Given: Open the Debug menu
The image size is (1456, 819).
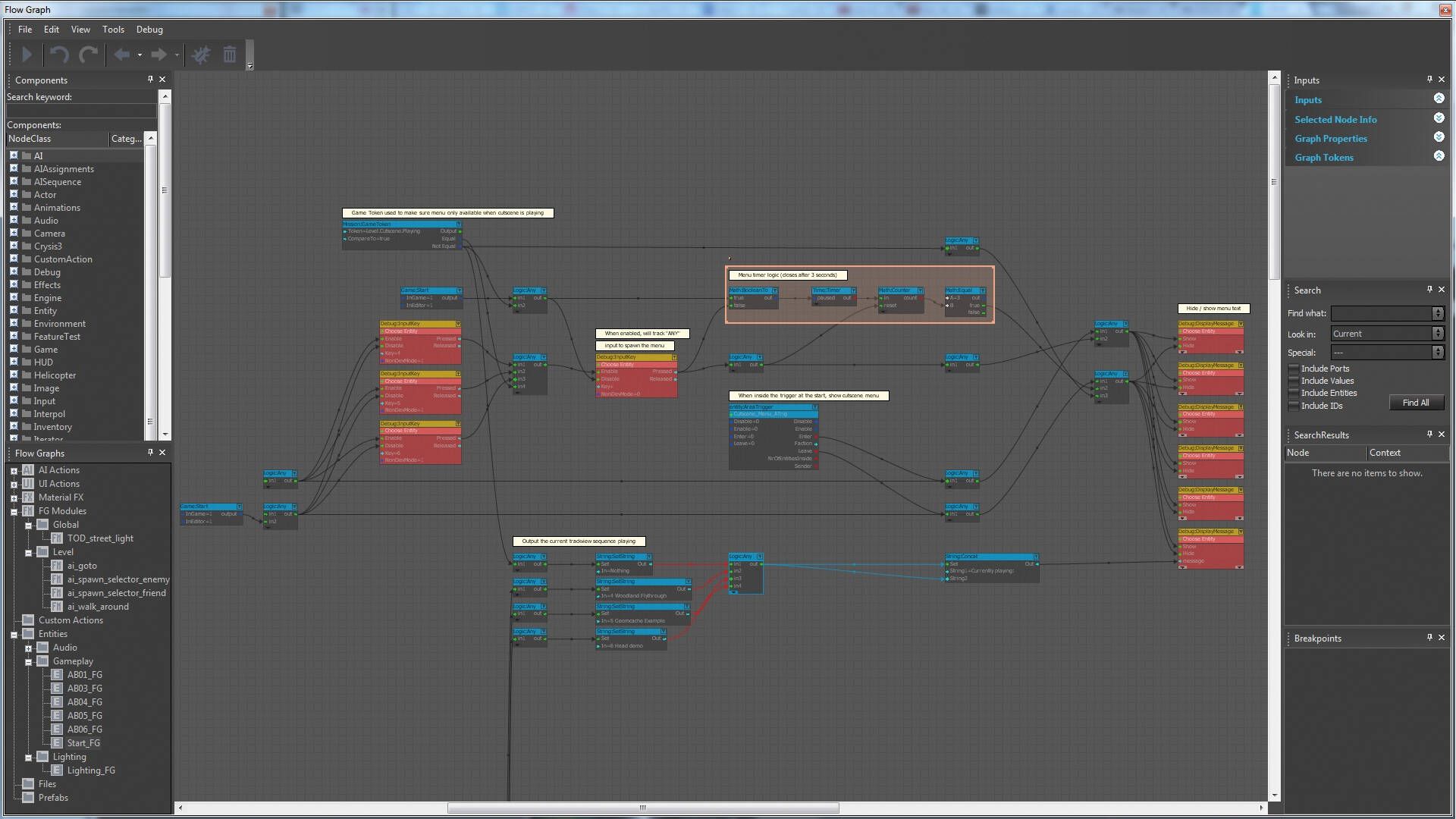Looking at the screenshot, I should 149,30.
